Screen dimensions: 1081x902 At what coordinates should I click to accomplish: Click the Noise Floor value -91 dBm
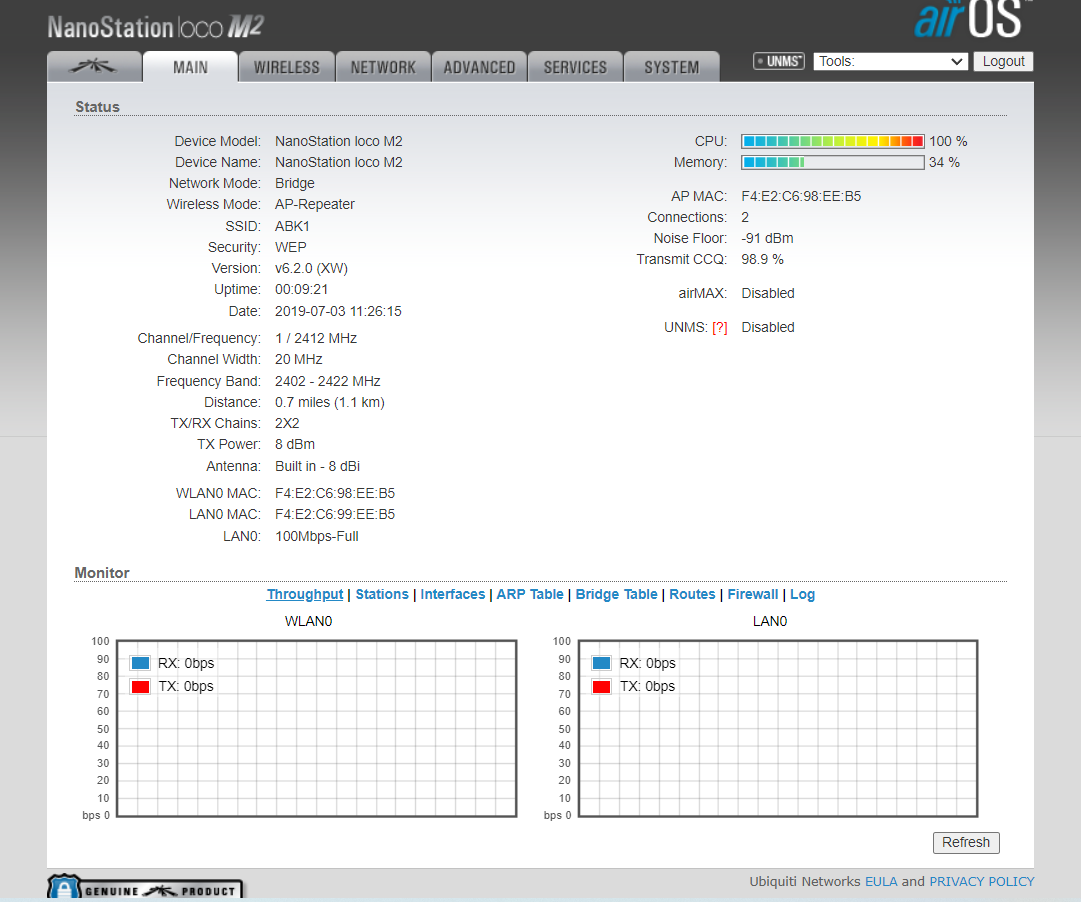pyautogui.click(x=767, y=239)
